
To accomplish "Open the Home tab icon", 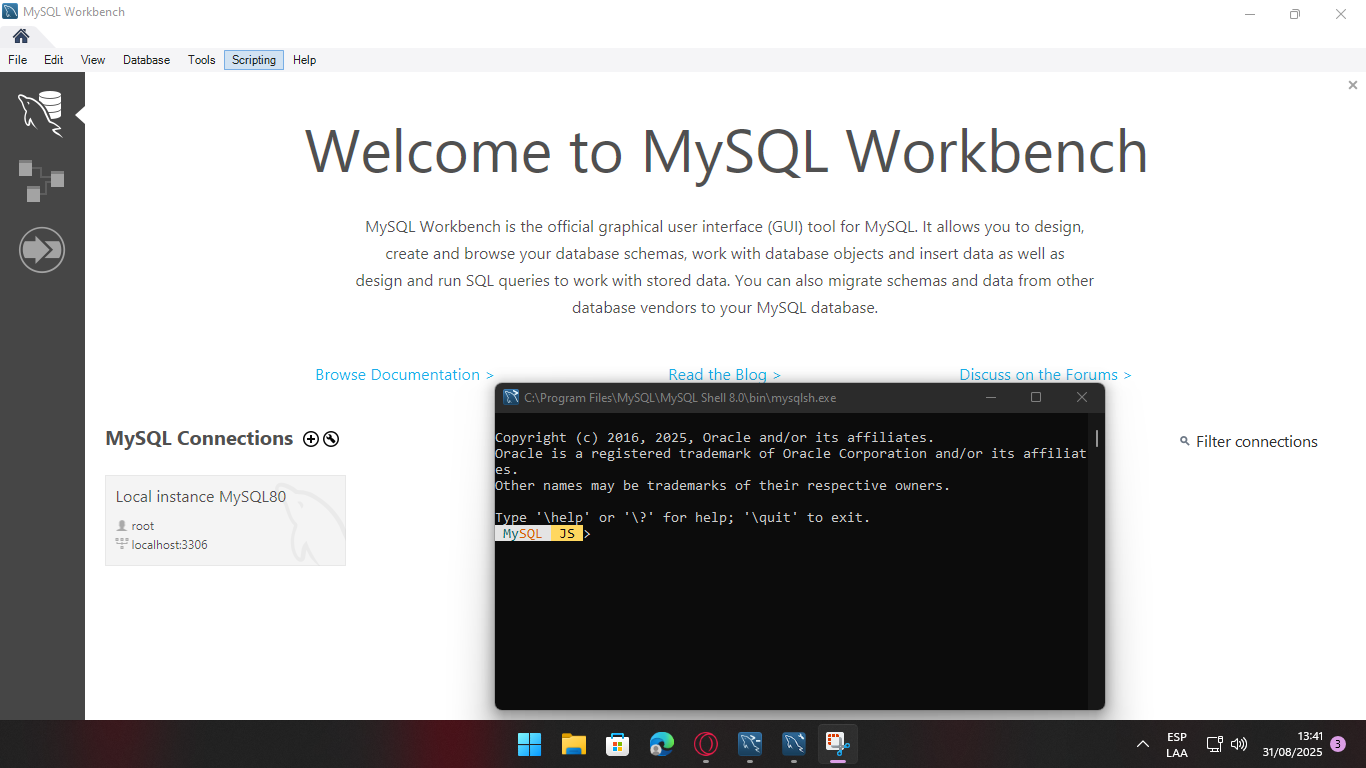I will 20,37.
